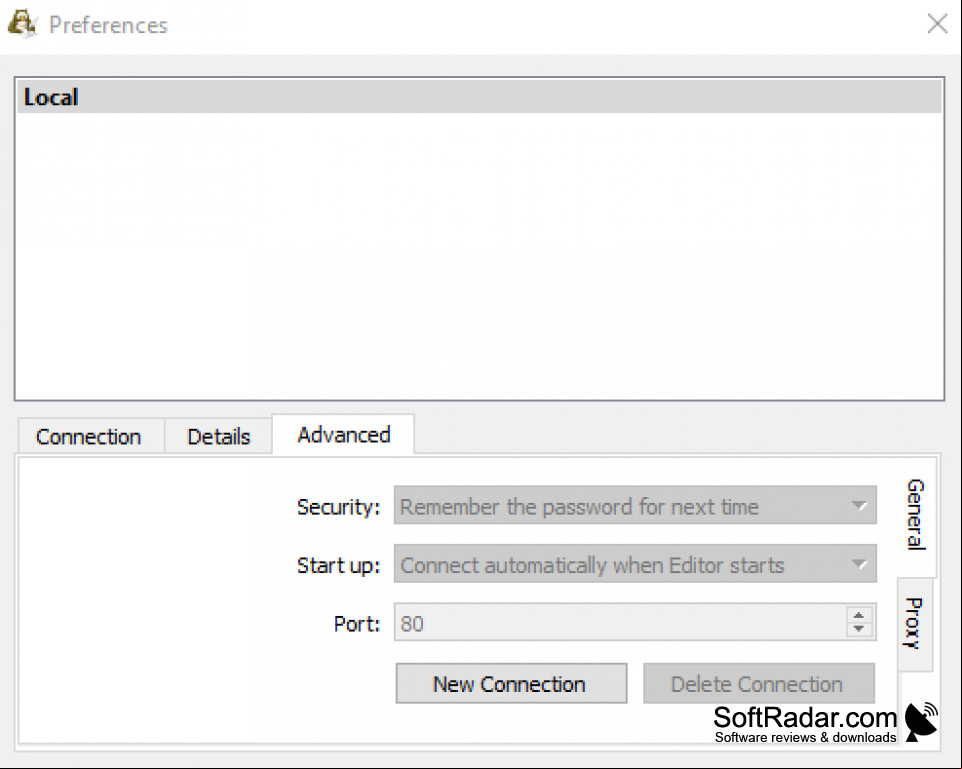Image resolution: width=962 pixels, height=769 pixels.
Task: Click the SoftRadar.com watermark text
Action: pyautogui.click(x=805, y=717)
